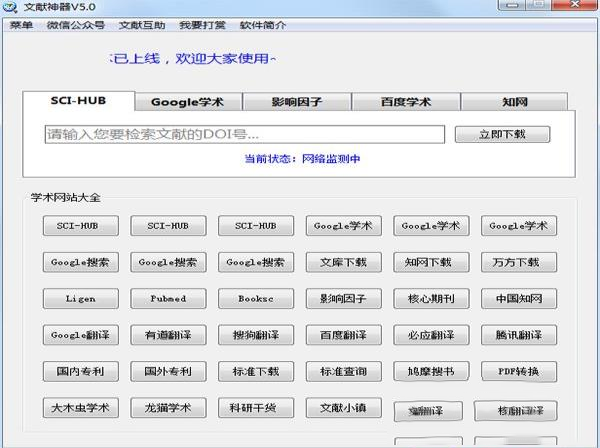This screenshot has height=448, width=600.
Task: Open the 我要打赏 menu item
Action: [202, 25]
